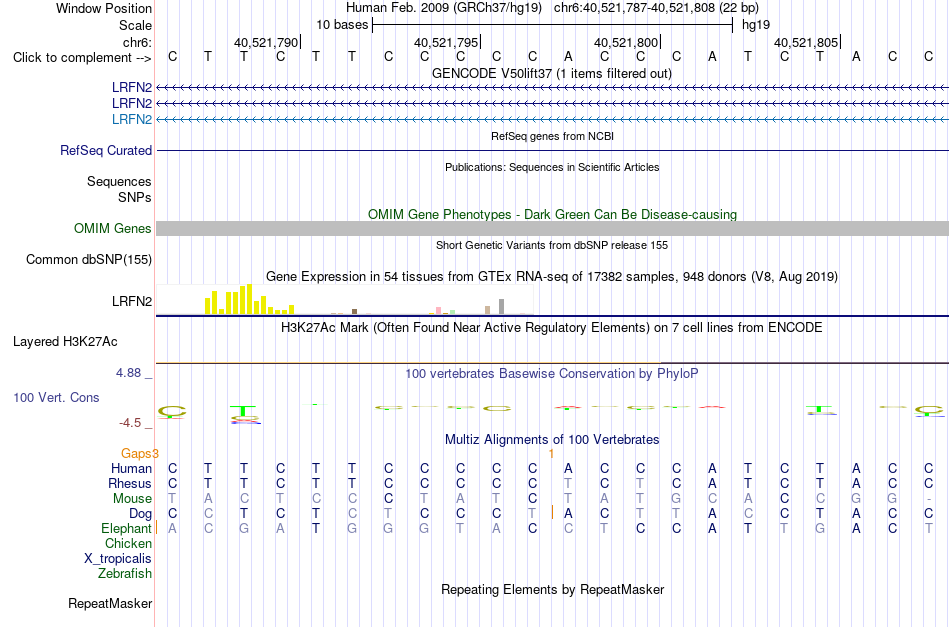Click the OMIM Gene Phenotypes title text
This screenshot has height=627, width=950.
tap(552, 214)
